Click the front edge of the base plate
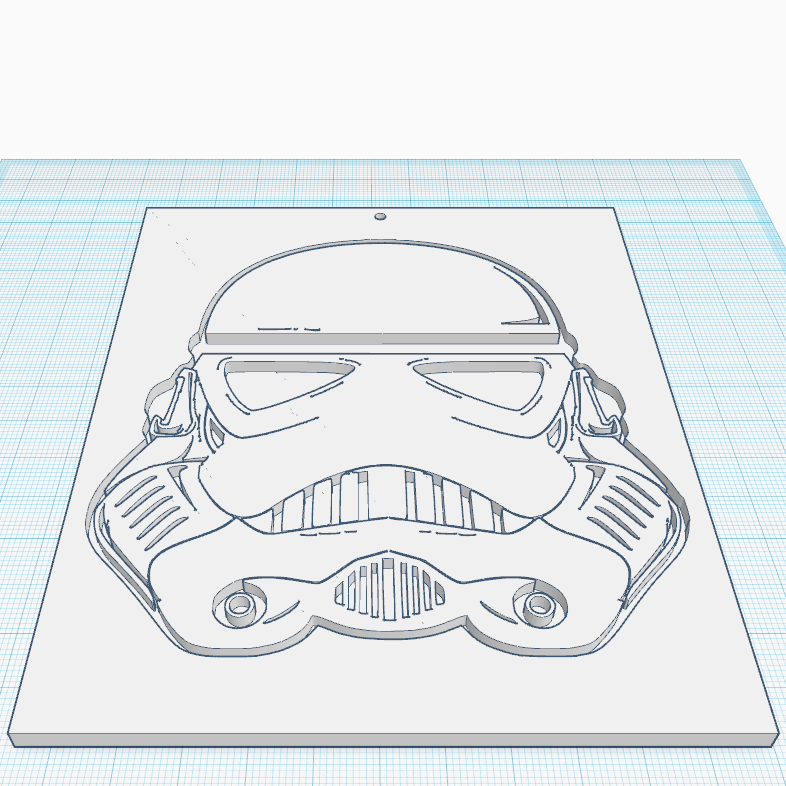 (393, 740)
